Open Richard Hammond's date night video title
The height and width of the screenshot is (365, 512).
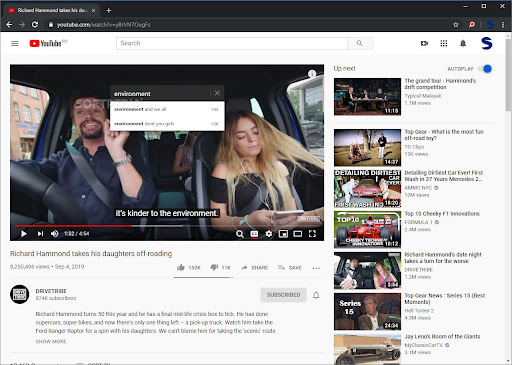point(443,258)
